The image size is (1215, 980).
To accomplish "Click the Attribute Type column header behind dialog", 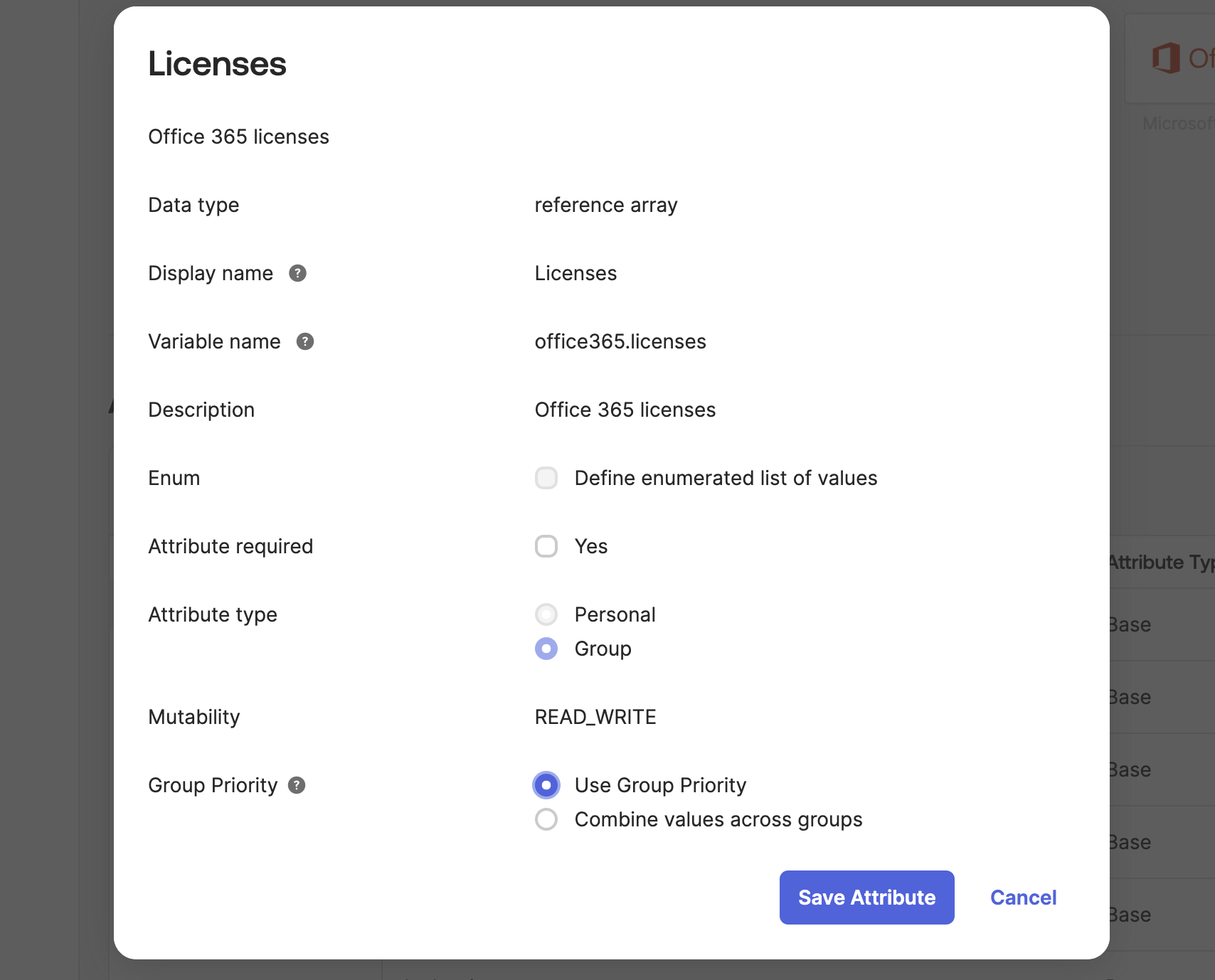I will click(1162, 562).
